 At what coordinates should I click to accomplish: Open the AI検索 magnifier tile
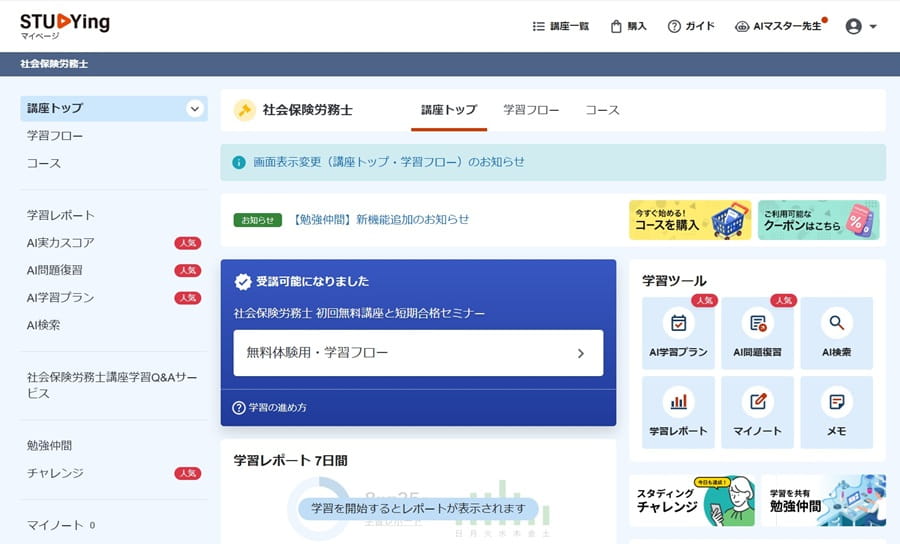click(x=836, y=333)
